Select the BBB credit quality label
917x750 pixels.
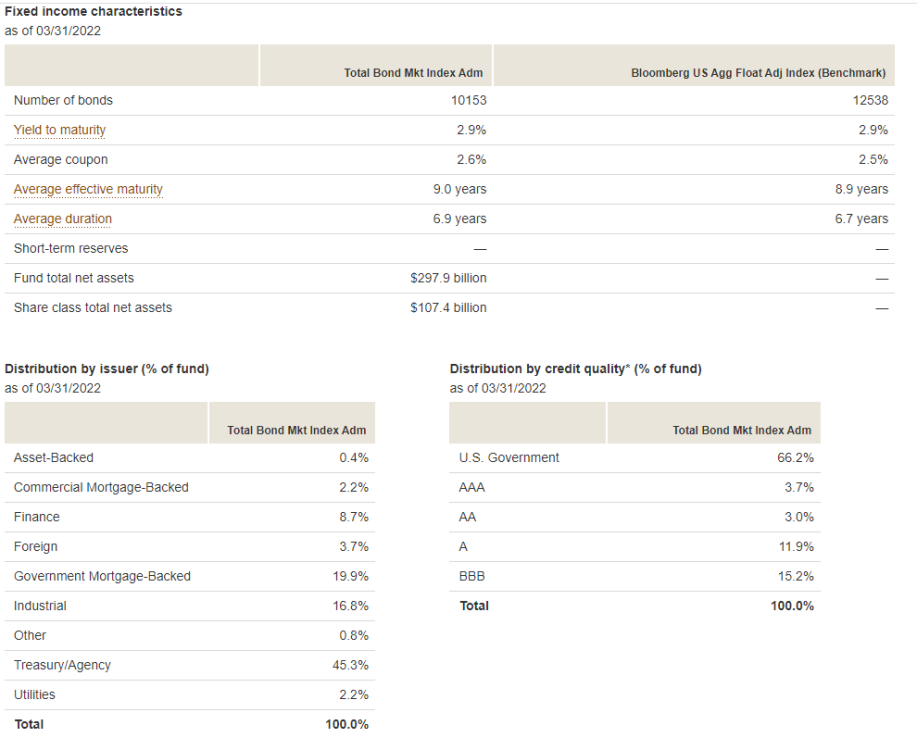(472, 576)
